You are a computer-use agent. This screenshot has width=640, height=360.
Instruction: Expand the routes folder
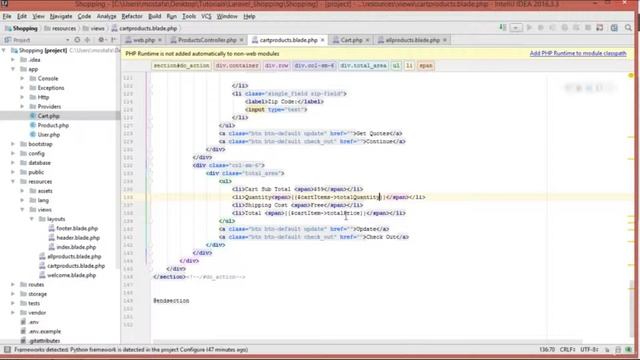point(13,284)
